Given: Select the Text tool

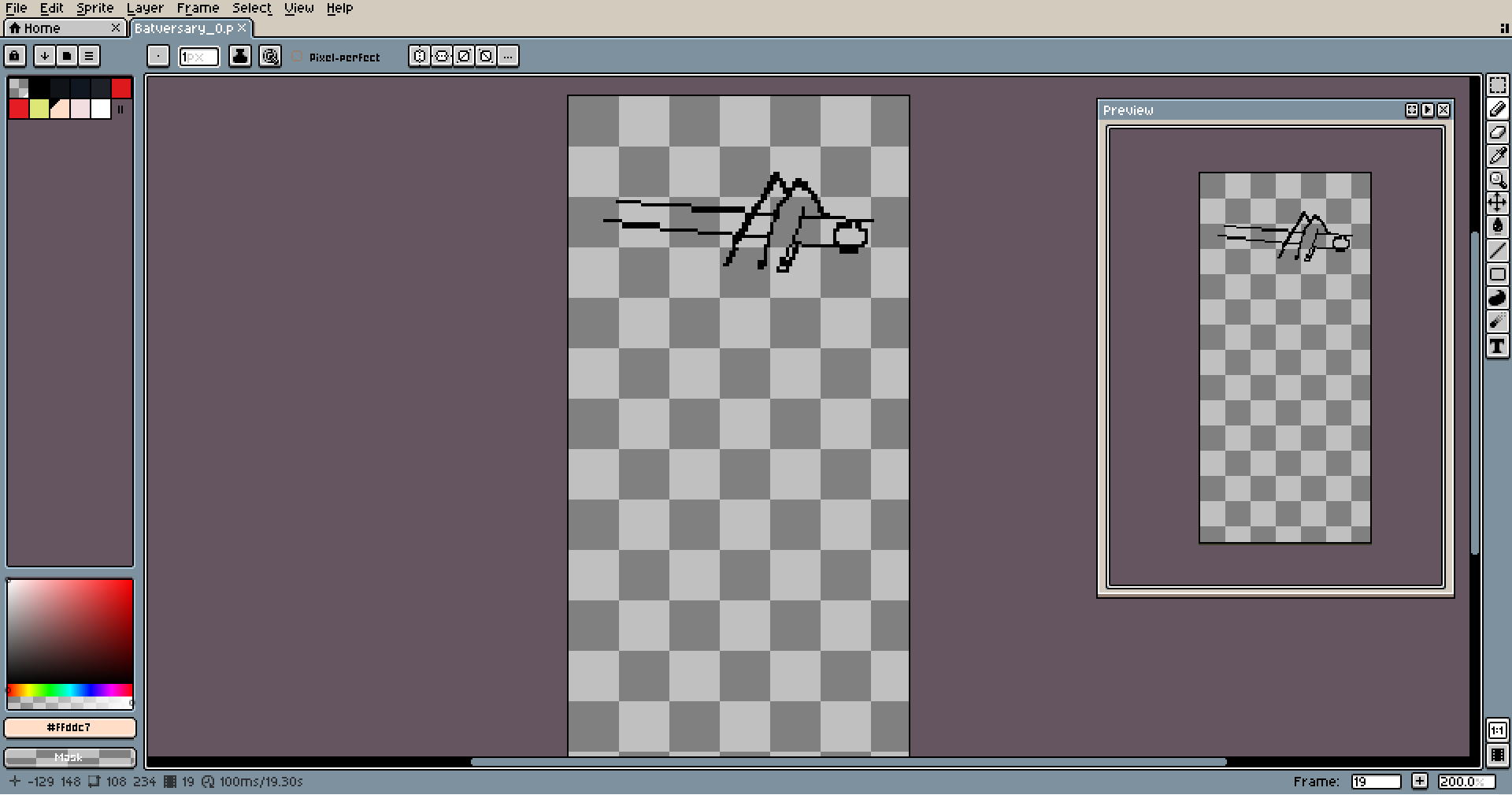Looking at the screenshot, I should pos(1497,347).
